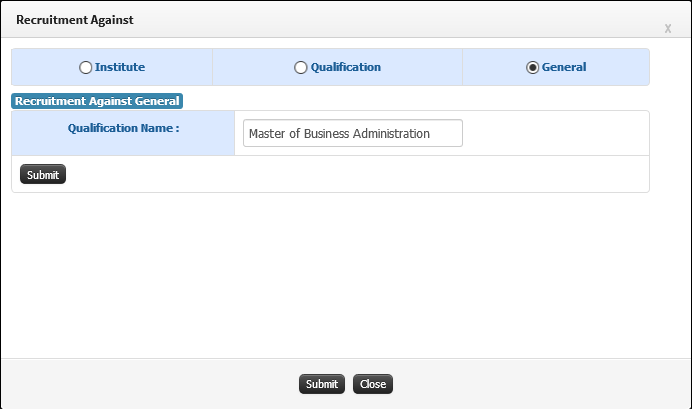Click the Qualification Name label
This screenshot has height=409, width=692.
124,128
